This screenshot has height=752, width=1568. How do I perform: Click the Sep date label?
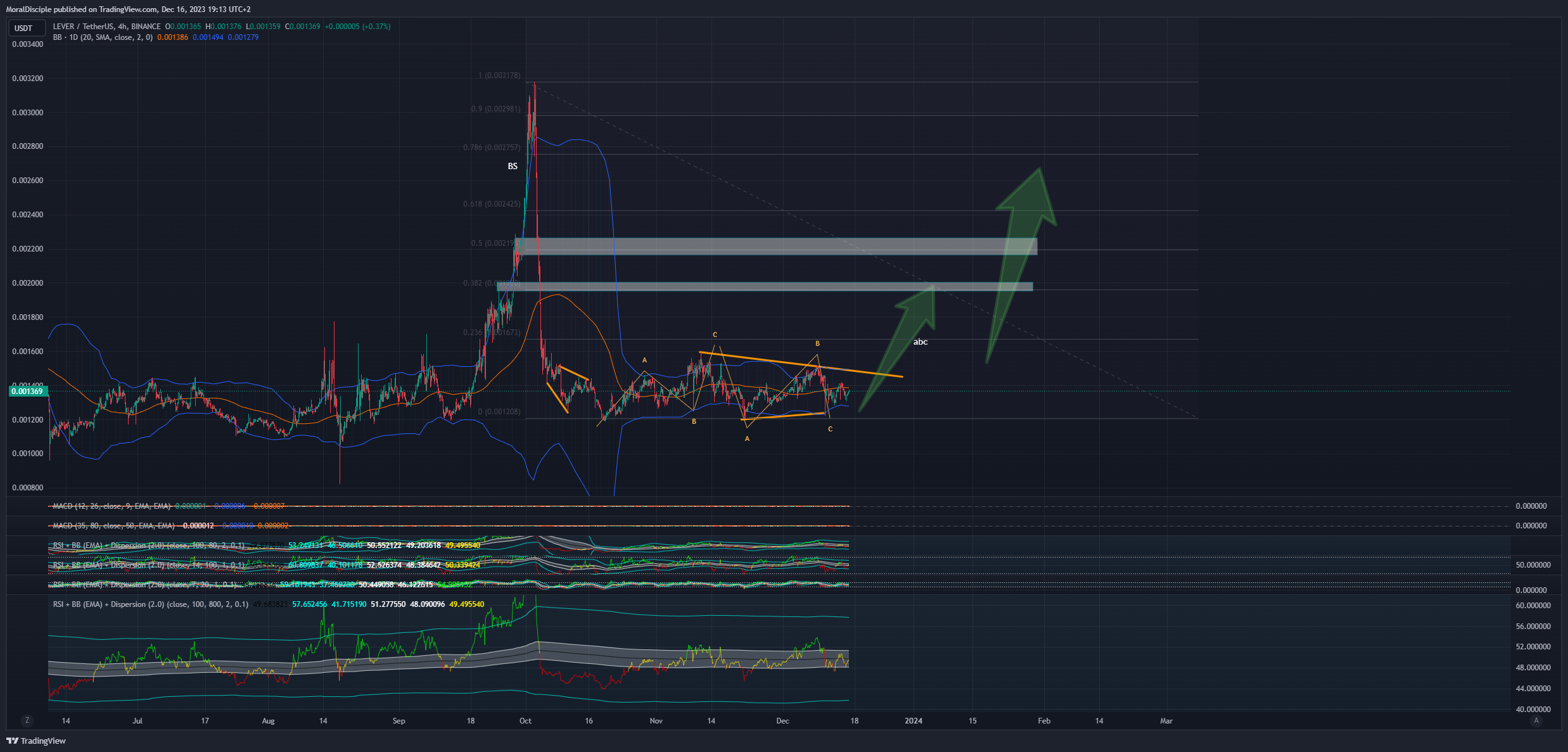click(x=398, y=721)
